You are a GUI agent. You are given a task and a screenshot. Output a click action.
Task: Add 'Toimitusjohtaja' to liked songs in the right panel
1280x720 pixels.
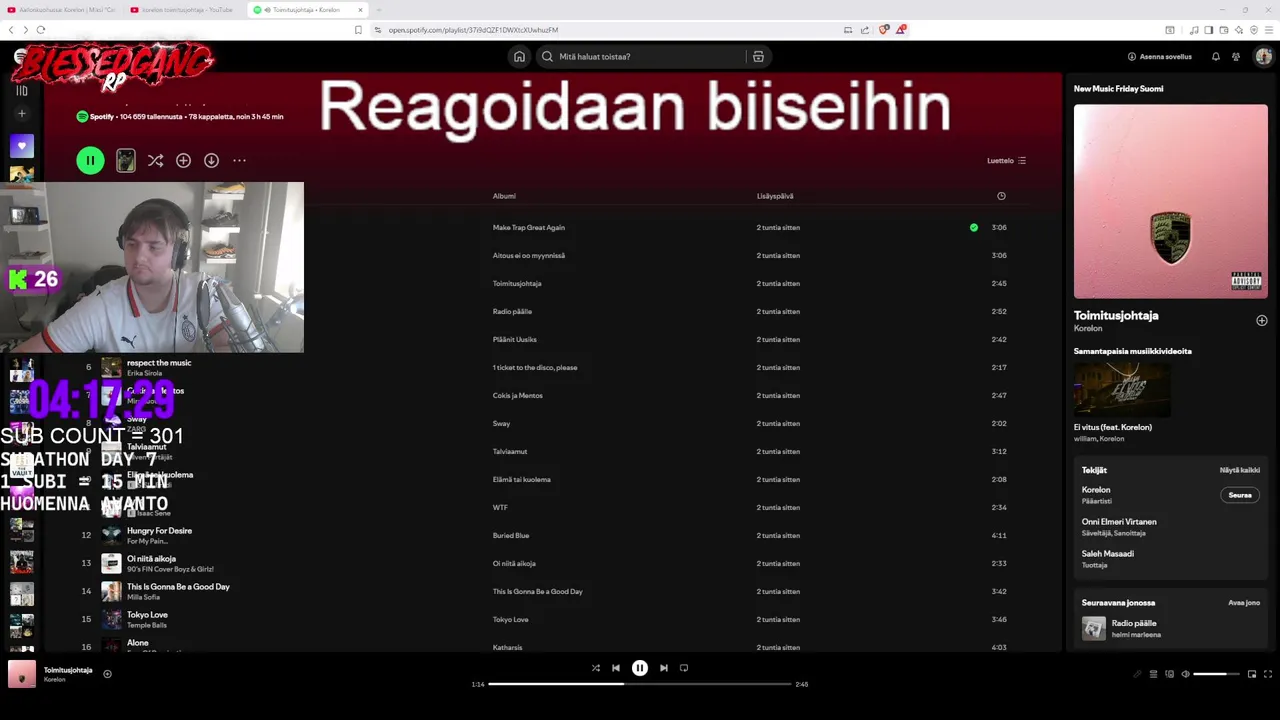click(x=1261, y=320)
